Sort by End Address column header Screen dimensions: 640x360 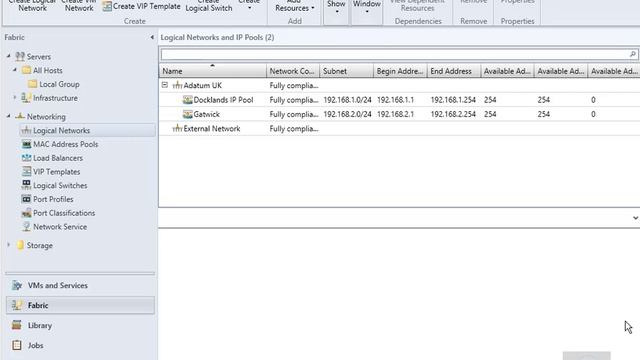coord(454,71)
